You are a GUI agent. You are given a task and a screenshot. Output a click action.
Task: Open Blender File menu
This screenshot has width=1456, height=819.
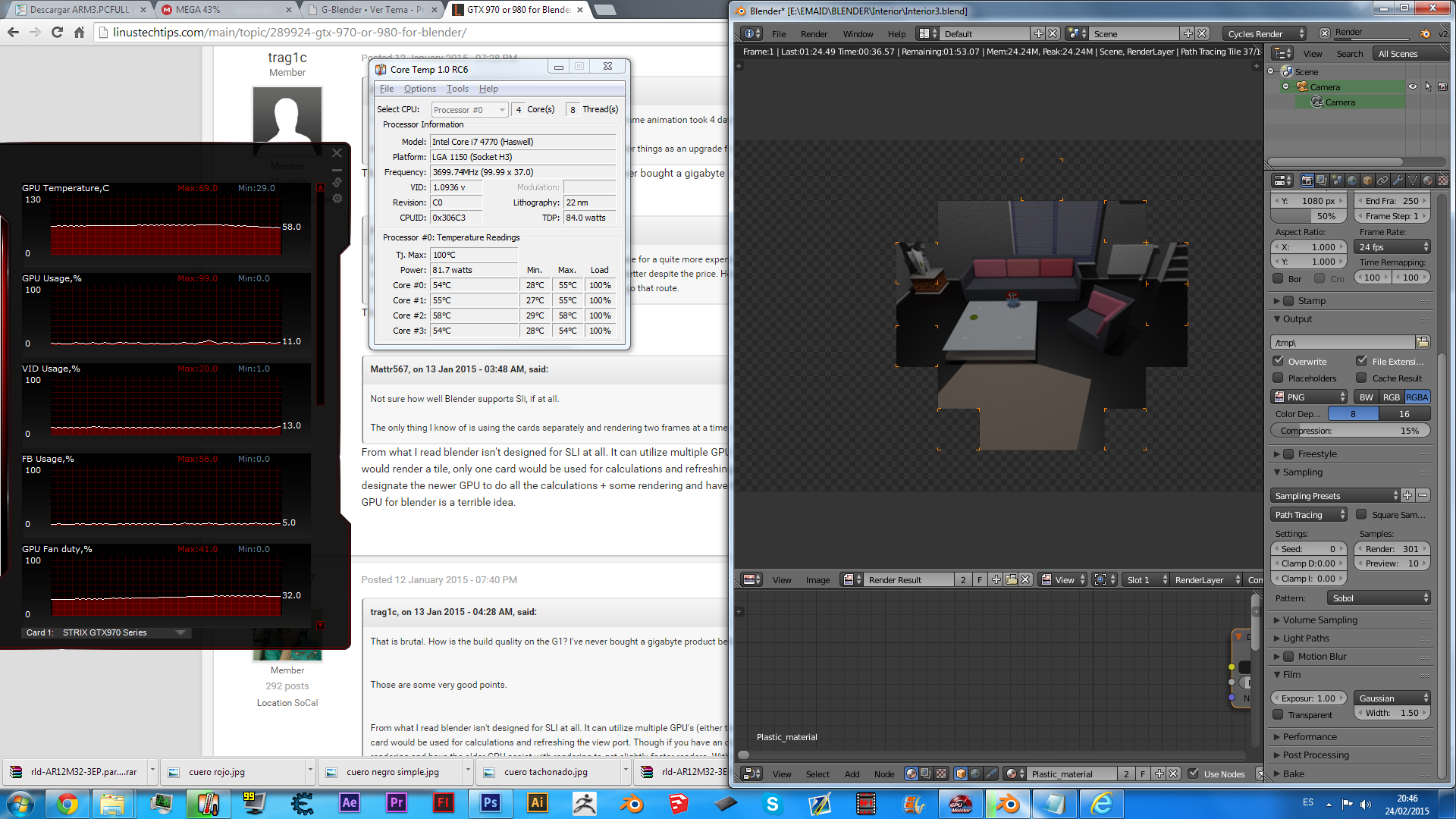[x=779, y=33]
